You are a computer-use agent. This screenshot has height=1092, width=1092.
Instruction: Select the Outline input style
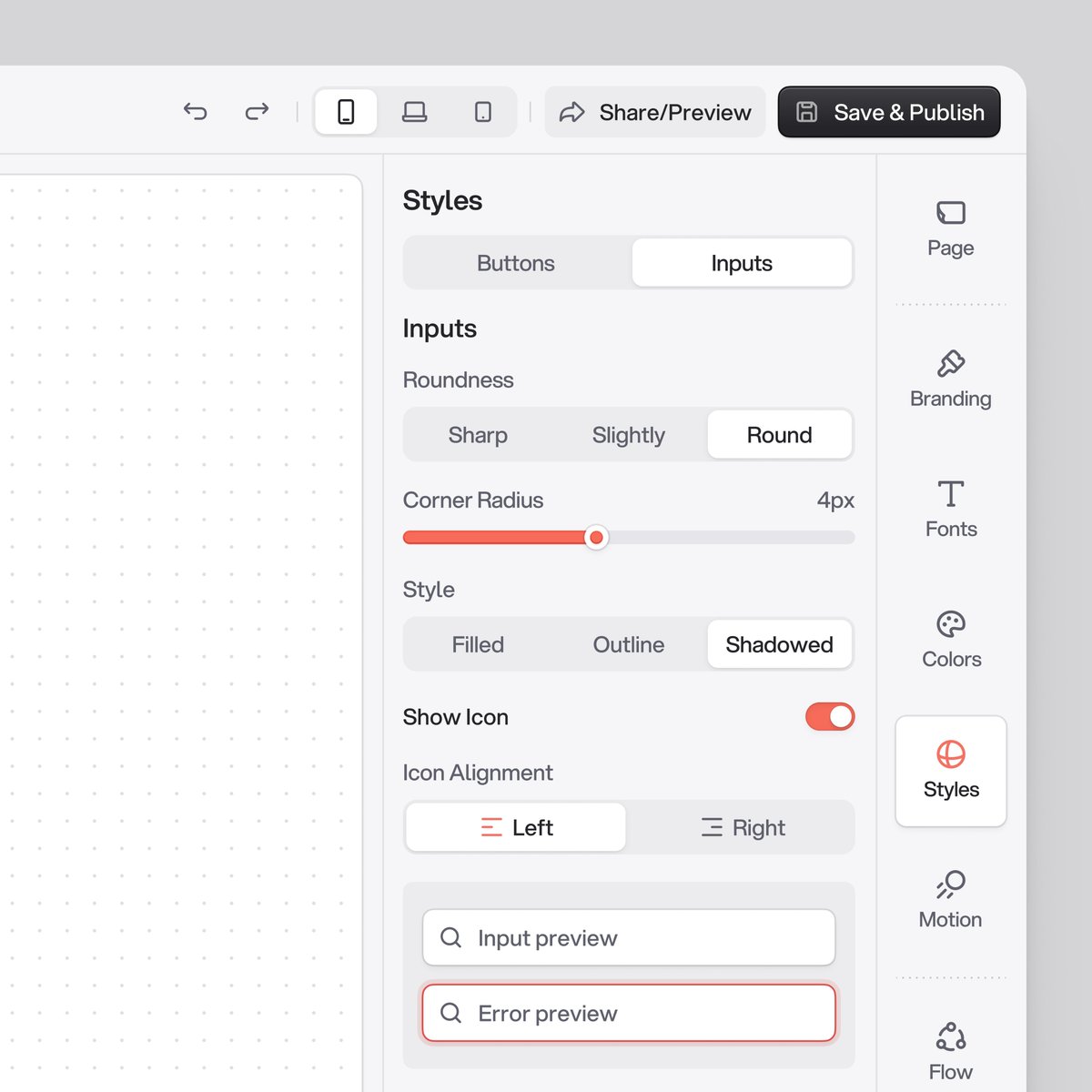(629, 644)
